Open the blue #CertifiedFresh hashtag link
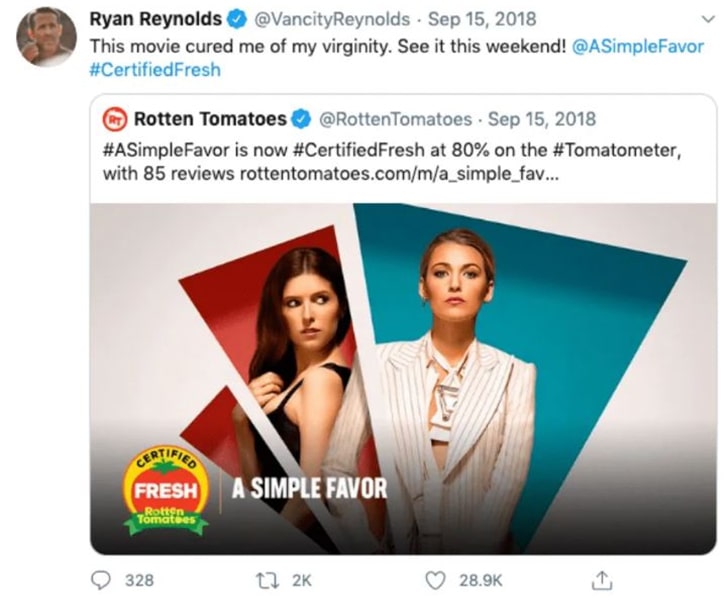This screenshot has height=598, width=728. pos(154,70)
